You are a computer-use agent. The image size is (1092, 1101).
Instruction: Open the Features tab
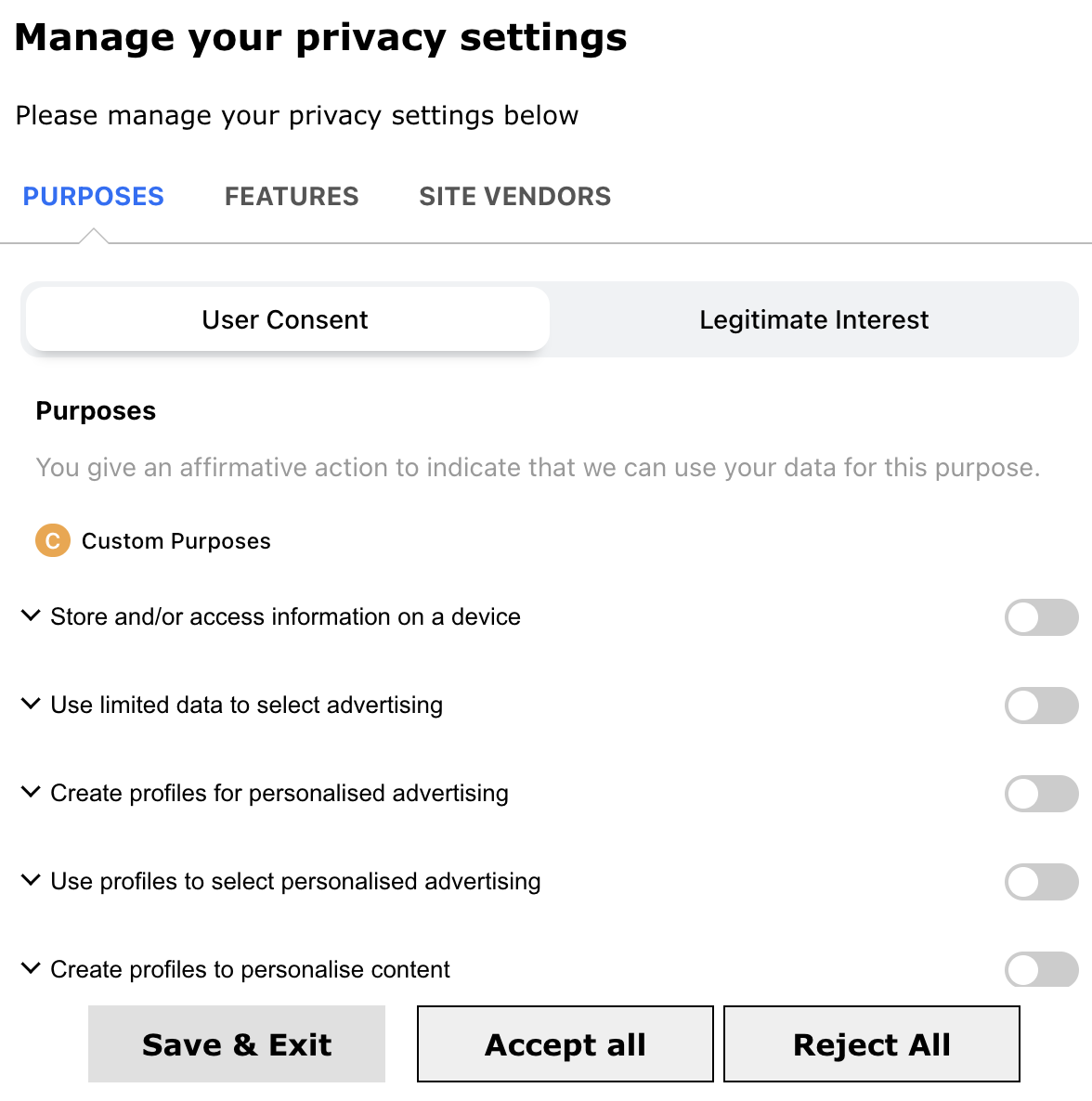pyautogui.click(x=292, y=197)
